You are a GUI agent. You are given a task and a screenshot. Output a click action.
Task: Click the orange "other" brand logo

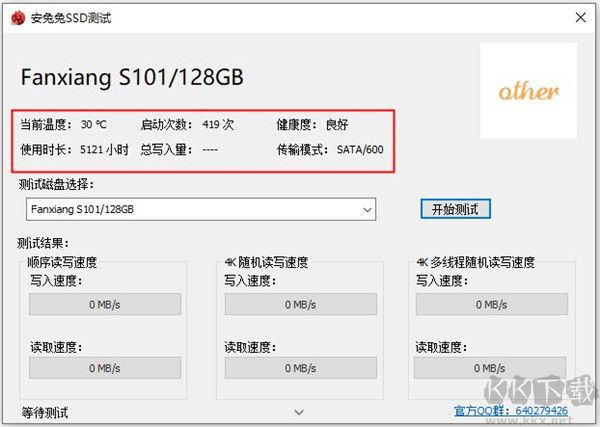tap(529, 91)
